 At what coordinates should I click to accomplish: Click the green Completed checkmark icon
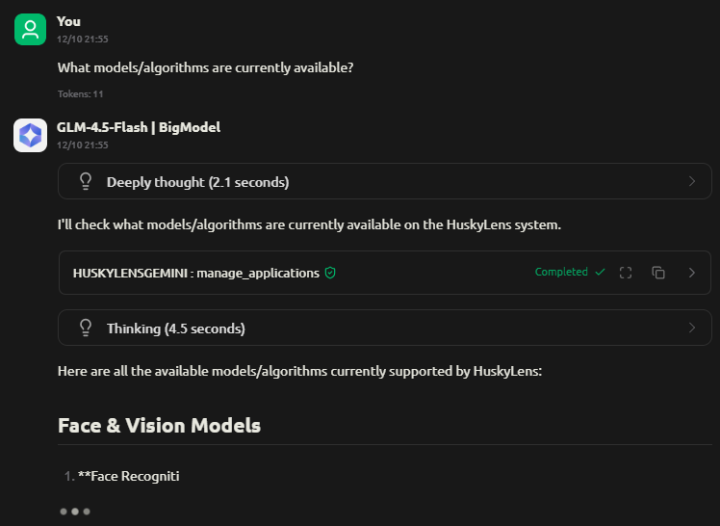click(600, 272)
